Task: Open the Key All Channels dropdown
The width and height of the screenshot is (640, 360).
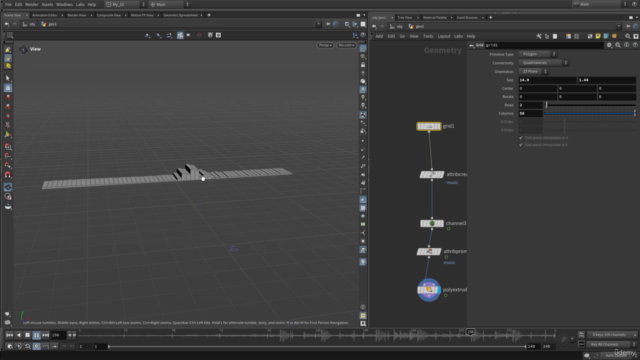Action: pos(611,344)
